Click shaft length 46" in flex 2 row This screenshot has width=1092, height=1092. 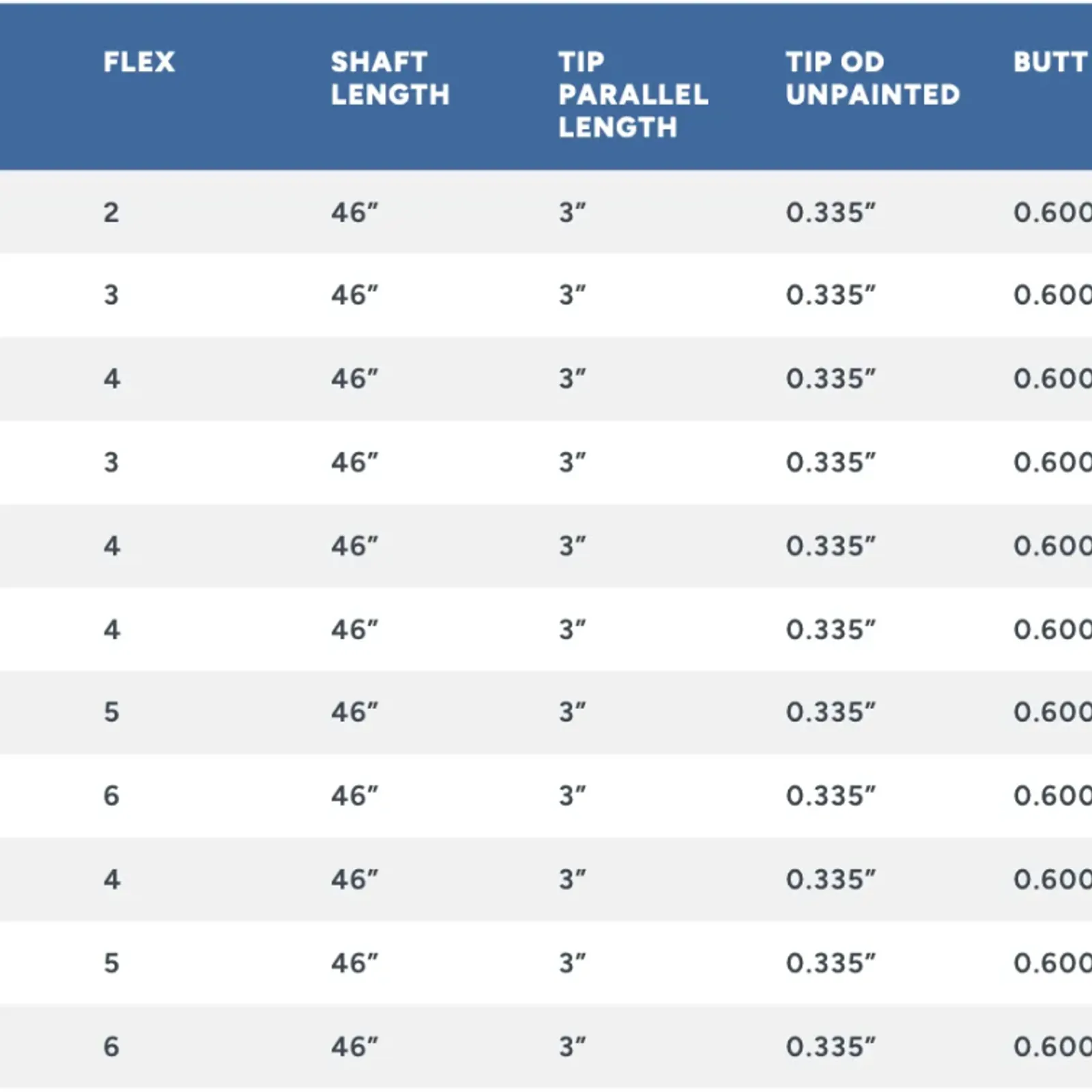tap(355, 213)
